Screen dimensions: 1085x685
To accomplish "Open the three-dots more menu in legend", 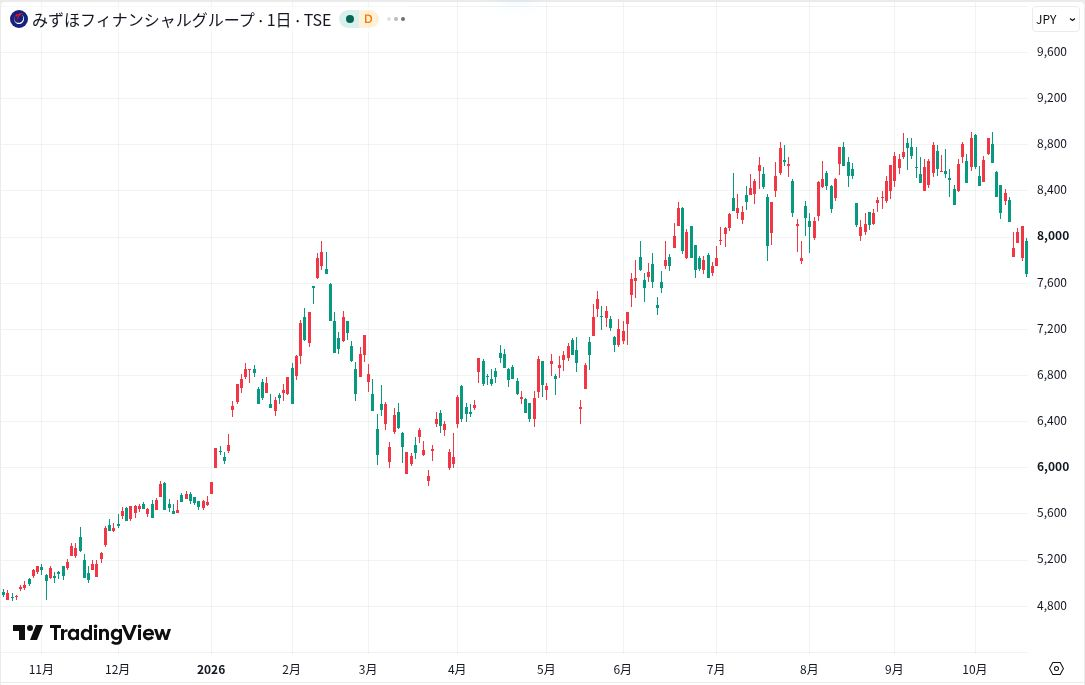I will (x=396, y=19).
